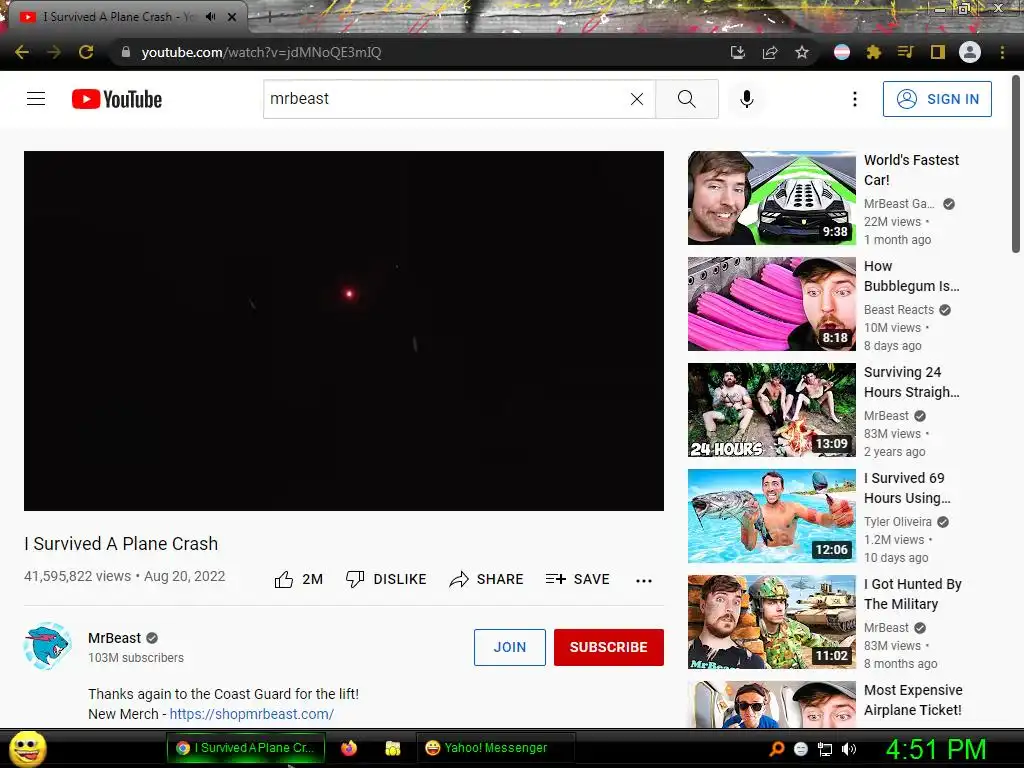Click the Chrome taskbar window button
The height and width of the screenshot is (768, 1024).
click(246, 748)
